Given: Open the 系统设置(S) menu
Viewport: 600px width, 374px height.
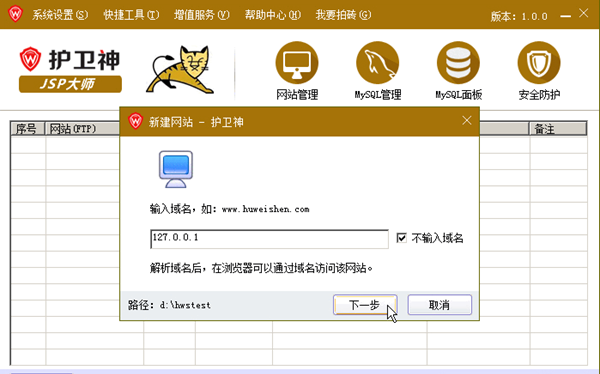Looking at the screenshot, I should tap(60, 15).
